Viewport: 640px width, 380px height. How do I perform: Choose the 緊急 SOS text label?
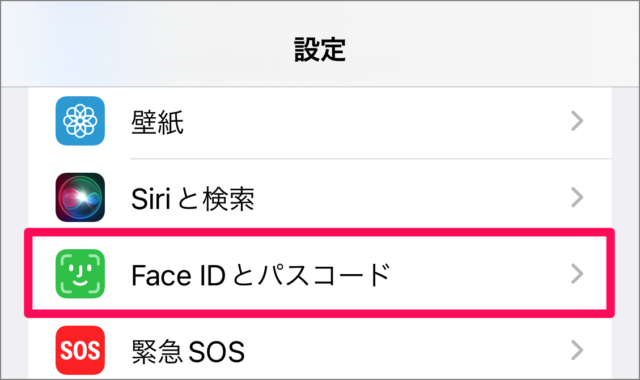point(188,351)
